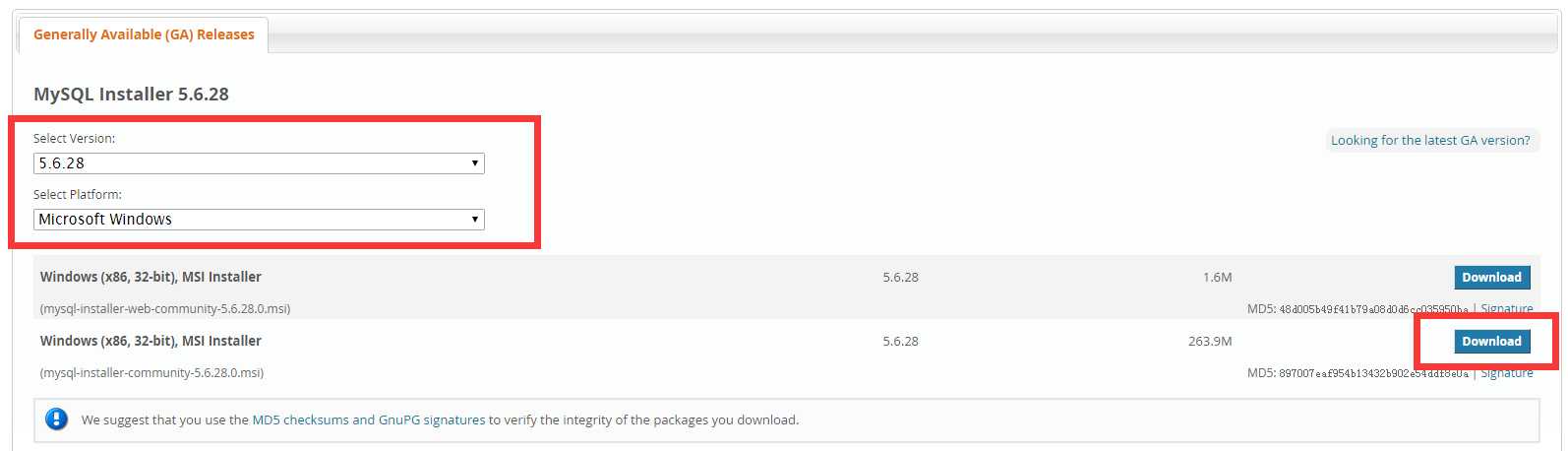1568x451 pixels.
Task: Open the Select Version dropdown showing 5.6.28
Action: pos(259,163)
